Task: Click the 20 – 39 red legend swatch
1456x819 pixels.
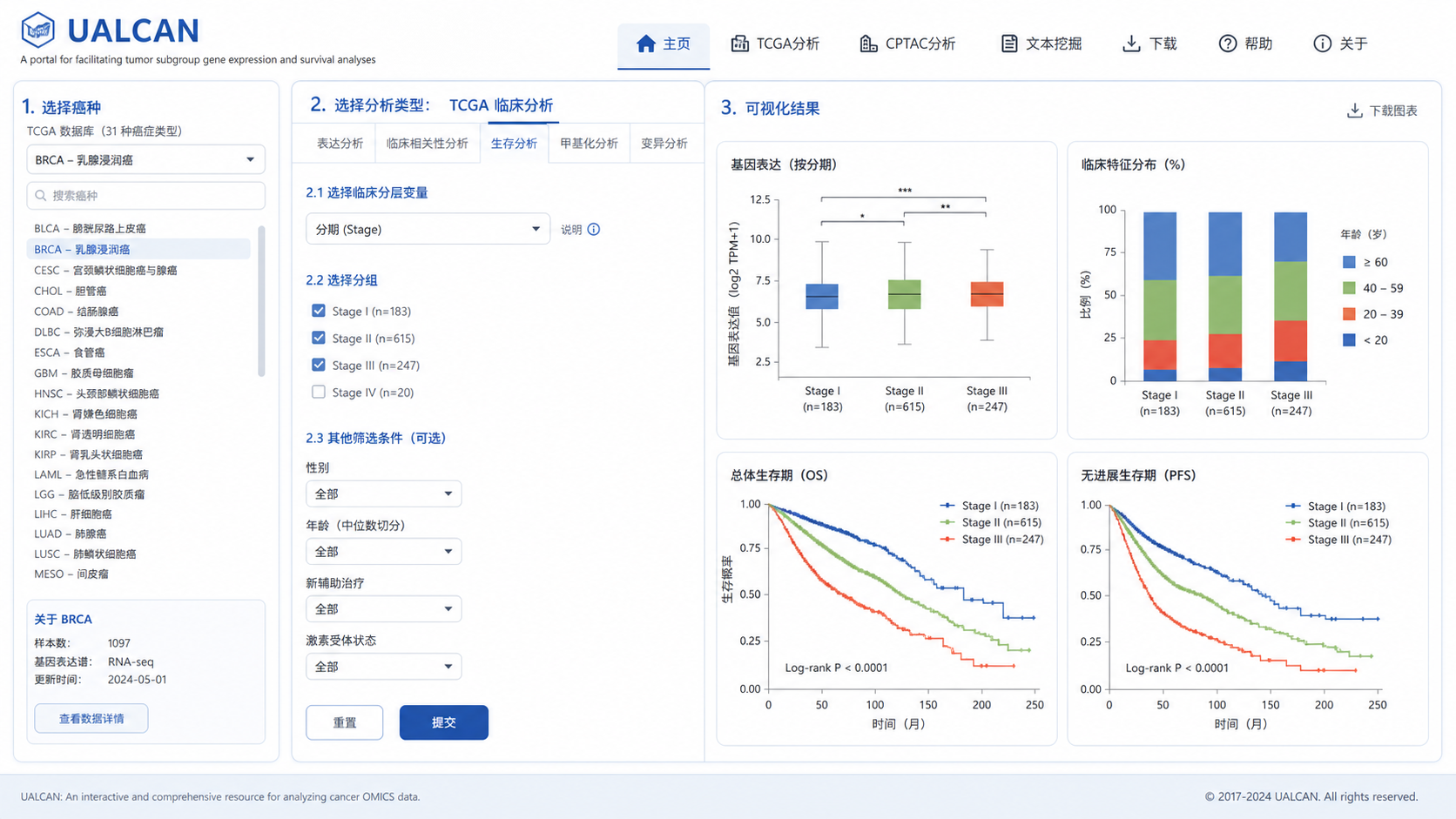Action: pyautogui.click(x=1349, y=314)
